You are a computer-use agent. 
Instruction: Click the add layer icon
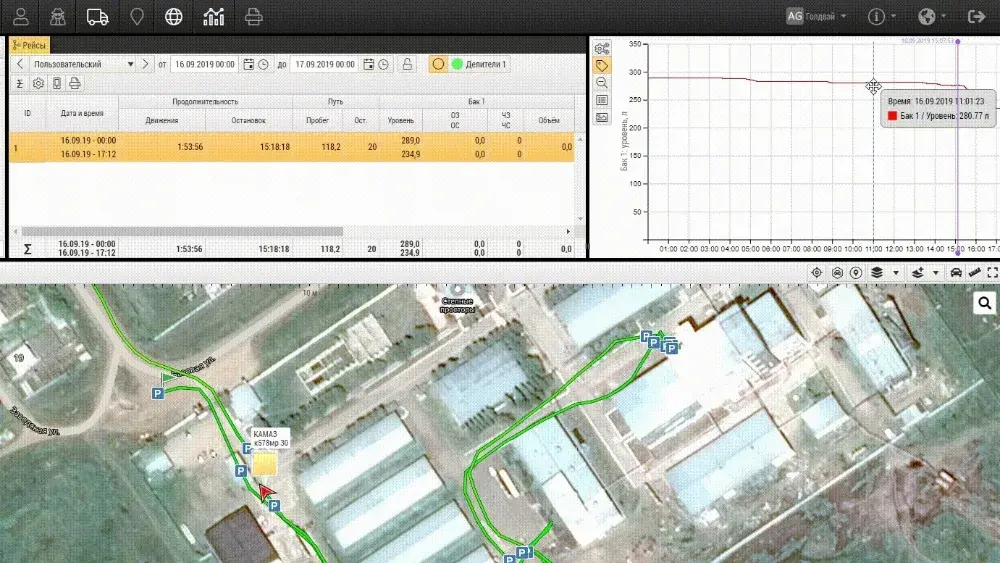[917, 273]
